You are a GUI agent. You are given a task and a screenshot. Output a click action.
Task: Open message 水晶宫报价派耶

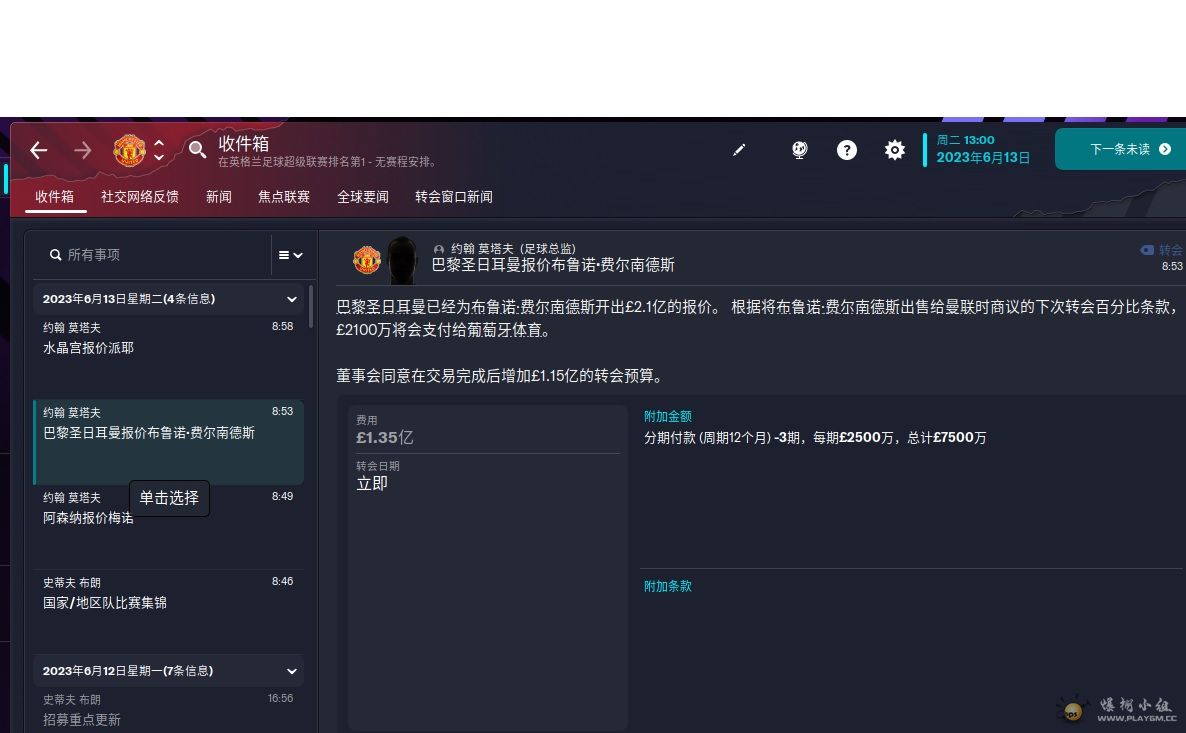click(x=169, y=357)
